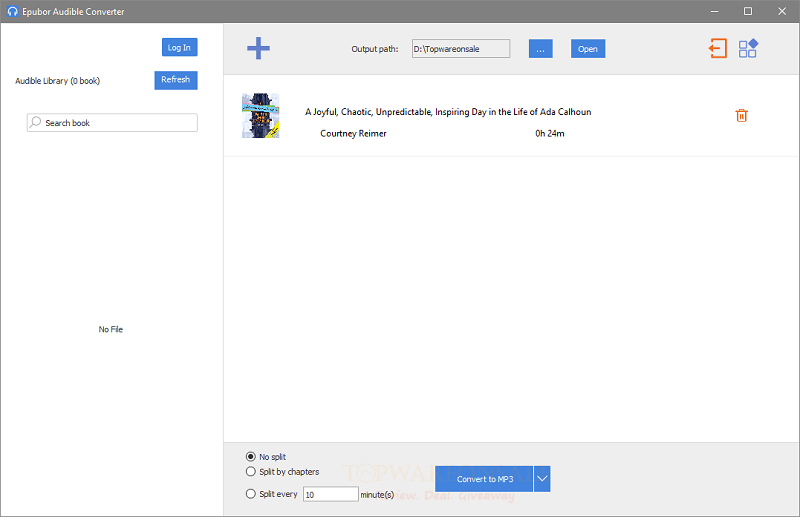The image size is (800, 517).
Task: Close the Epubor Audible Converter window
Action: click(x=782, y=11)
